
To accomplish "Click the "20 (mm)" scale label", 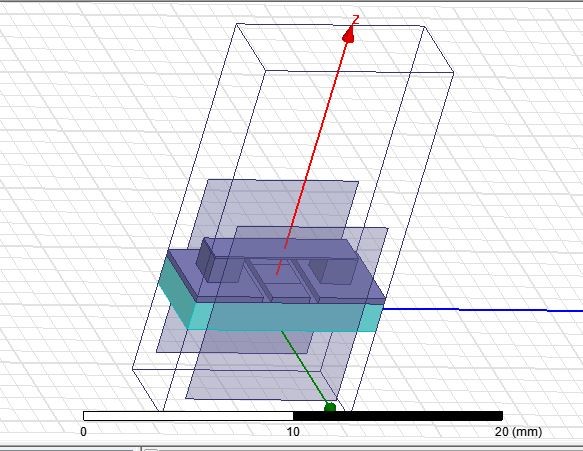I will 518,432.
